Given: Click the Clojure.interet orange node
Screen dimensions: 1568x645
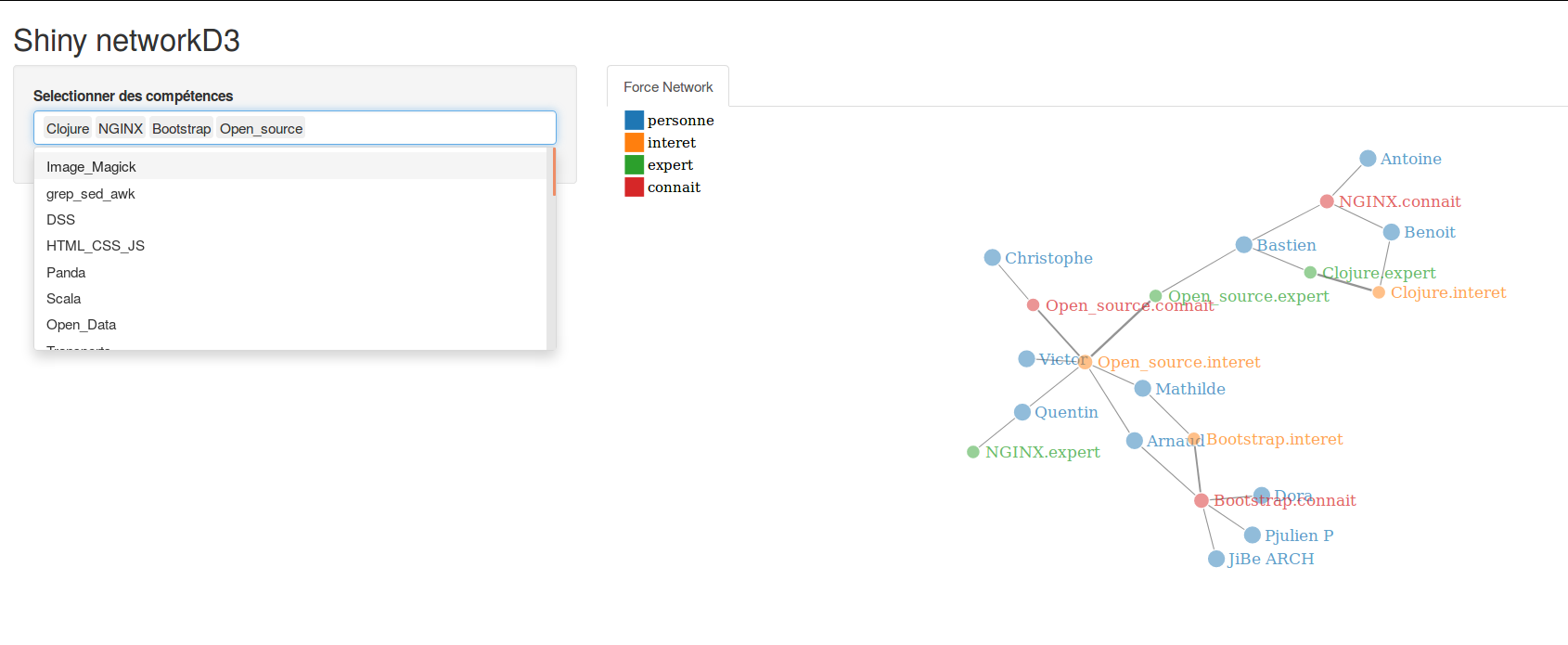Looking at the screenshot, I should coord(1379,292).
